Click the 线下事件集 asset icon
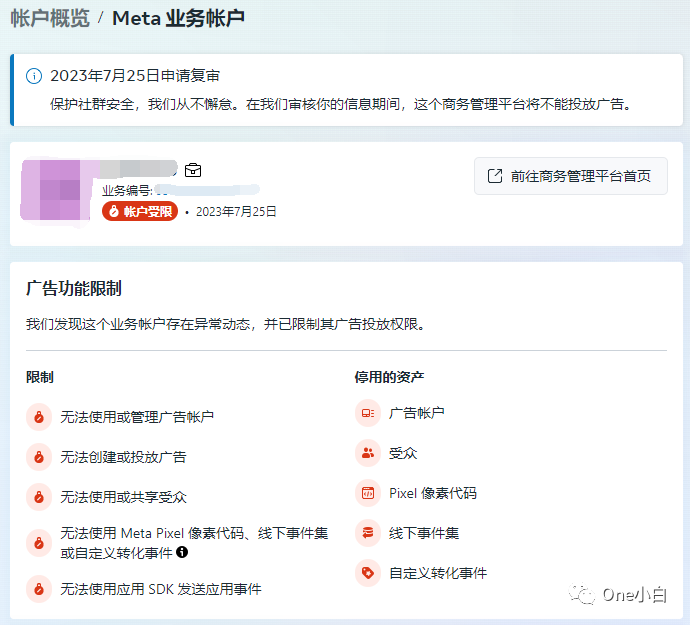This screenshot has height=625, width=690. [x=368, y=533]
